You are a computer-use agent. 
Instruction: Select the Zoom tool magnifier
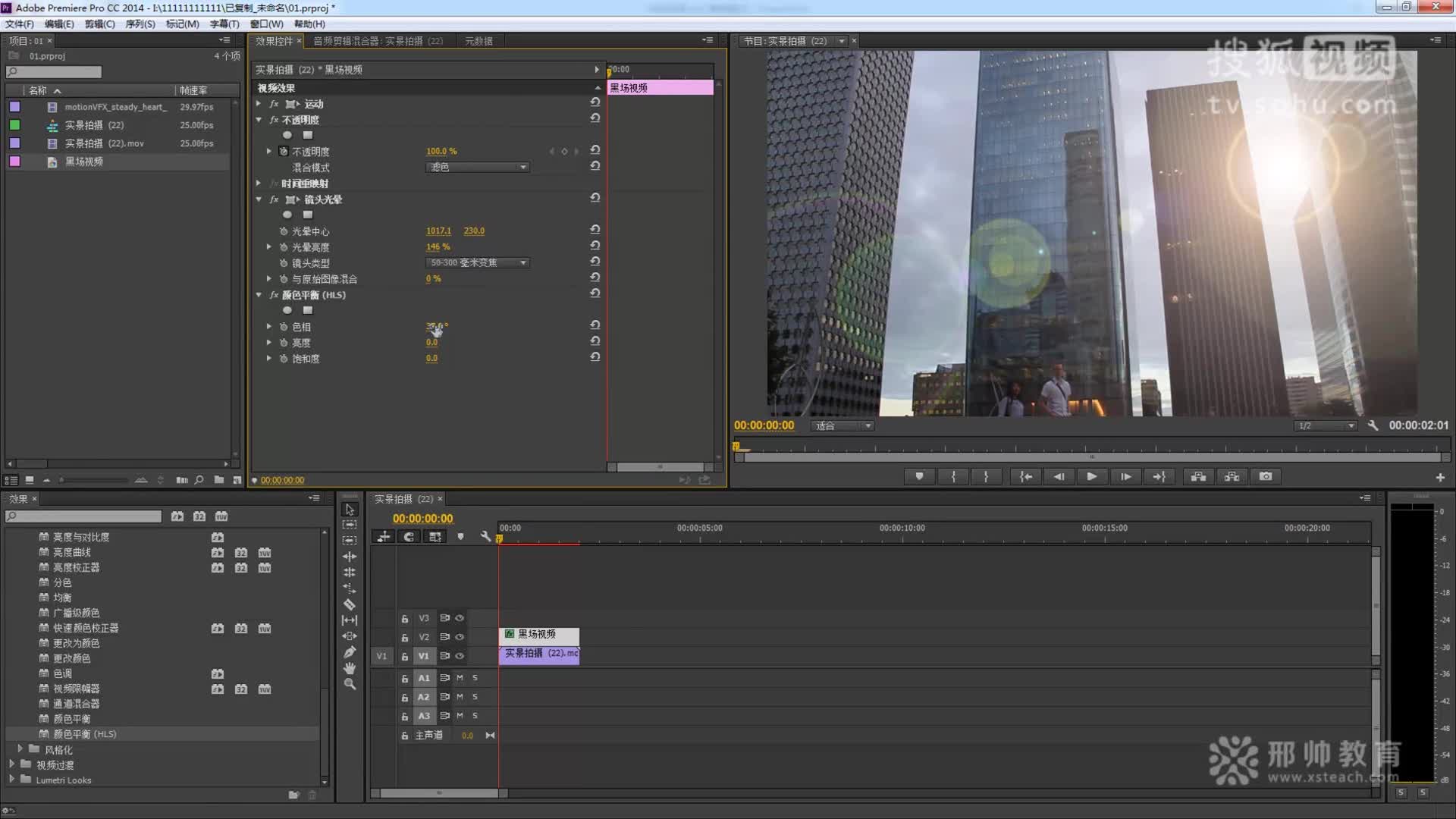tap(350, 684)
